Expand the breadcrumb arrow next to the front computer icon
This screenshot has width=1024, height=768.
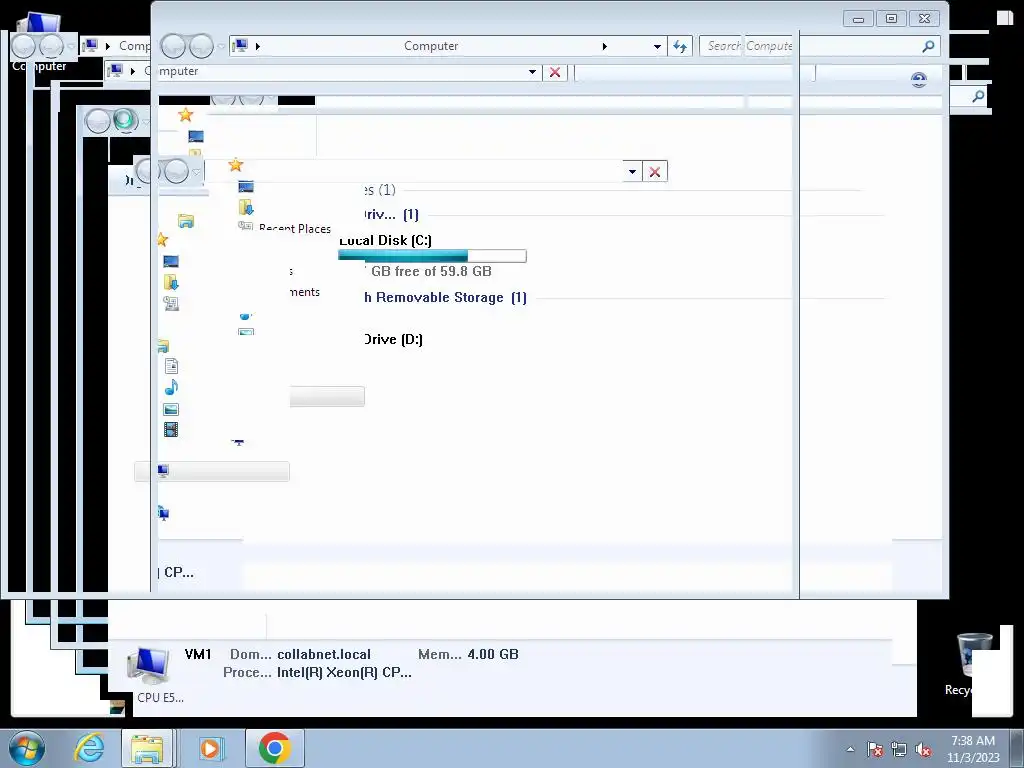(258, 46)
